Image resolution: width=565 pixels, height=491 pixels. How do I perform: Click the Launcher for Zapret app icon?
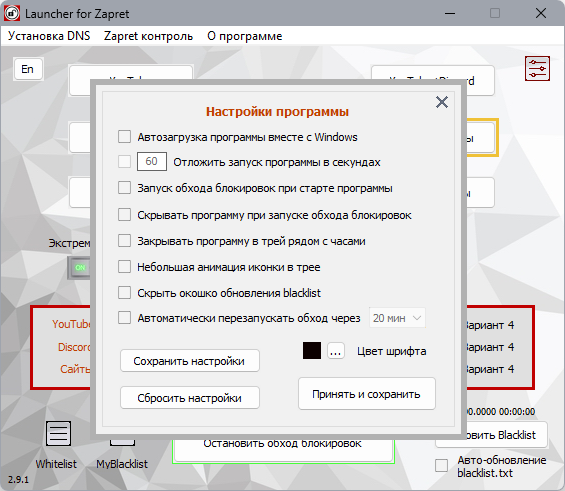12,14
